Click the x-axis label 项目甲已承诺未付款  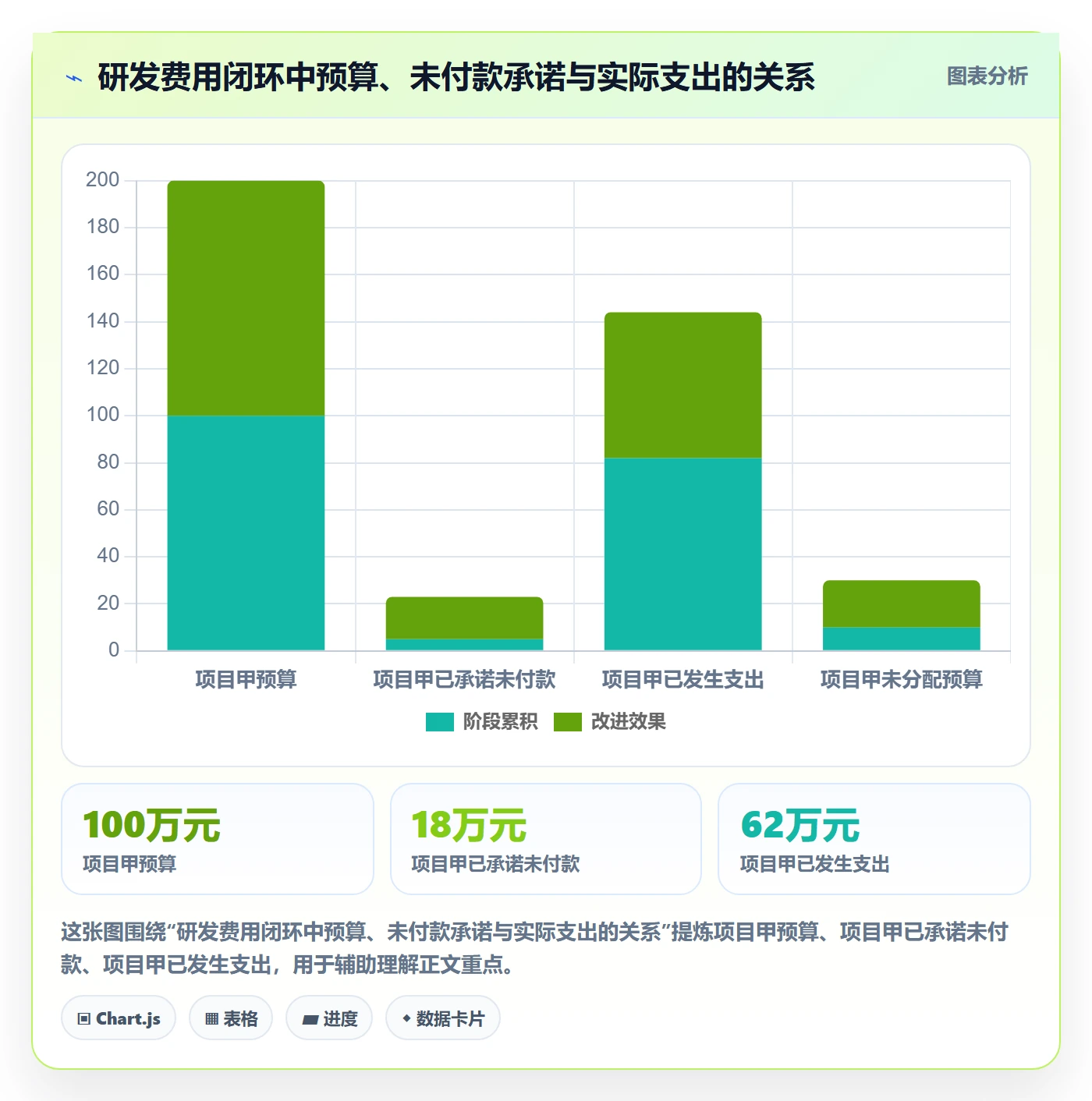[x=464, y=680]
